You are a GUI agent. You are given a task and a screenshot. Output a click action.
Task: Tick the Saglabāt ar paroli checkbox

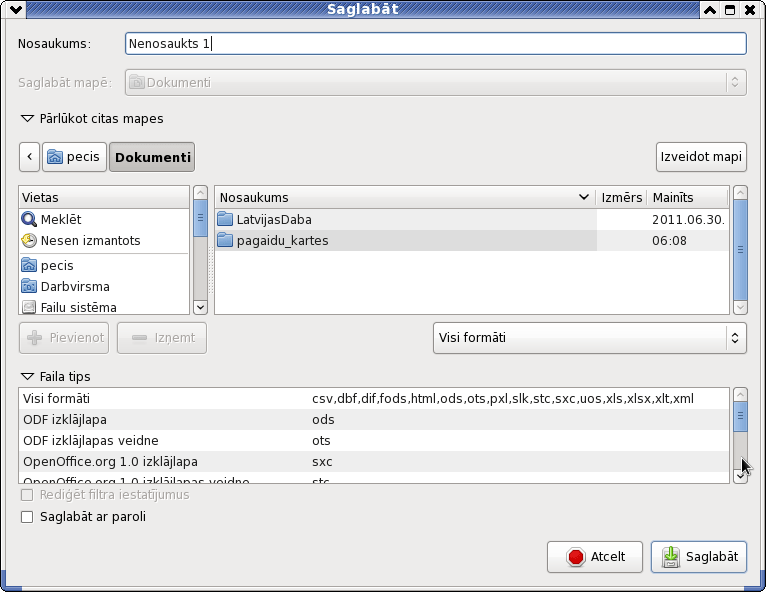coord(27,517)
